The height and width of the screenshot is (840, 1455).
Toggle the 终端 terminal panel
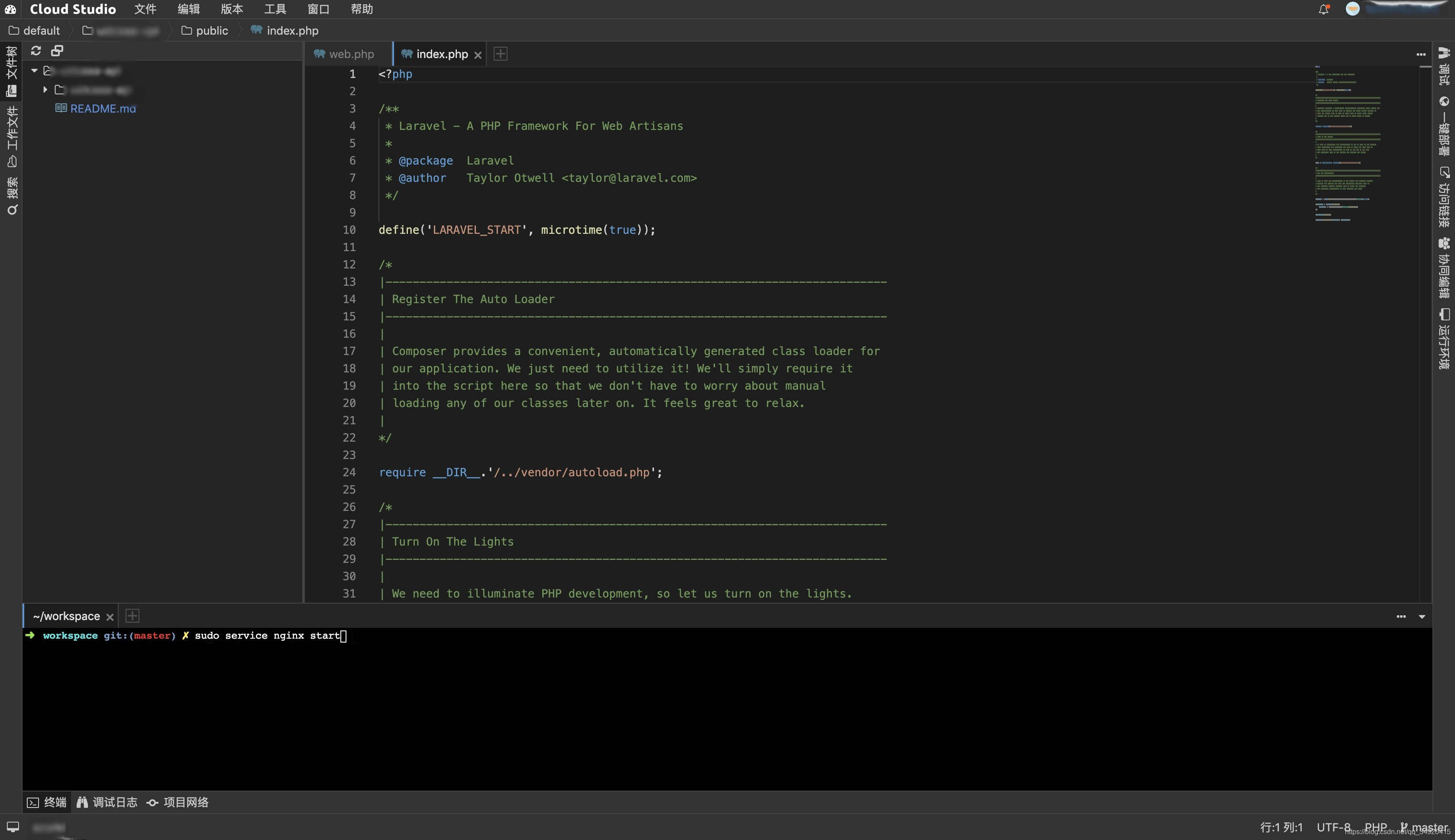tap(47, 802)
